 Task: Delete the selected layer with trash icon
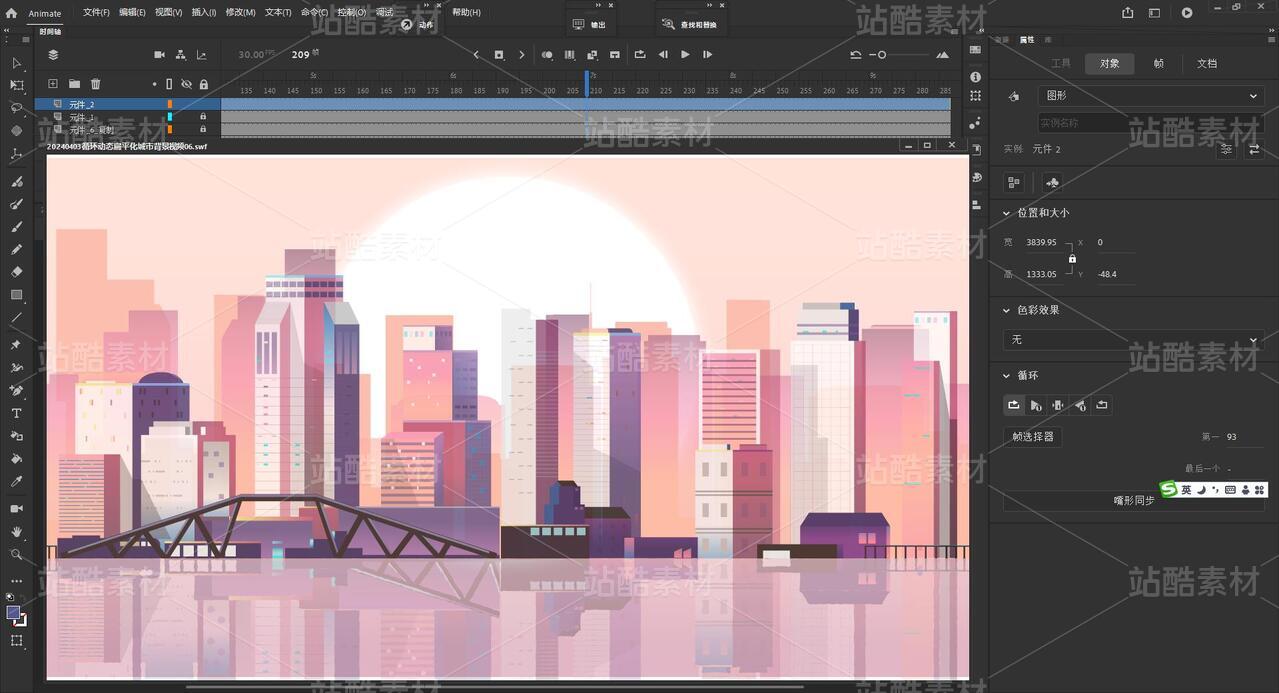(96, 84)
